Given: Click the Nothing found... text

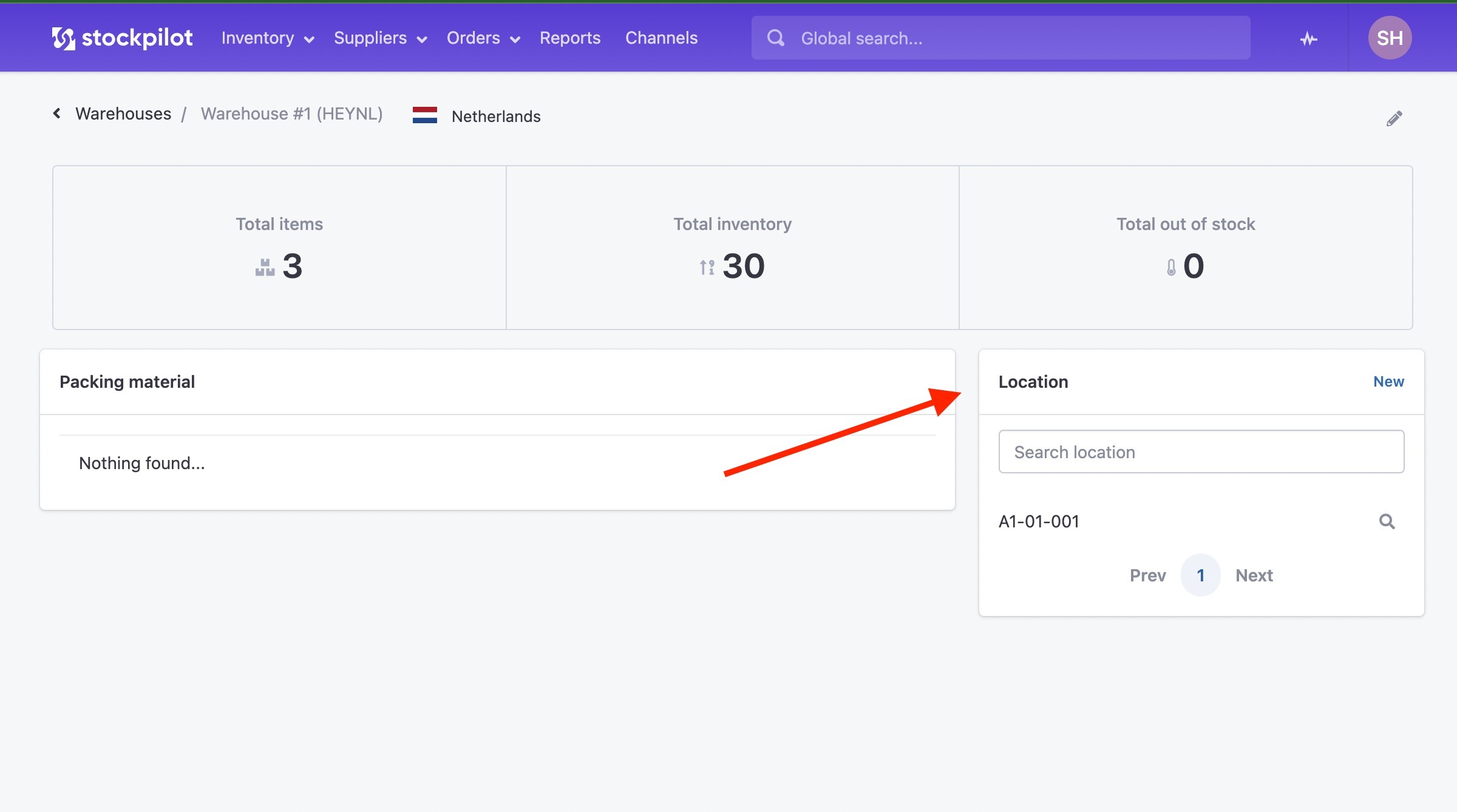Looking at the screenshot, I should coord(142,463).
